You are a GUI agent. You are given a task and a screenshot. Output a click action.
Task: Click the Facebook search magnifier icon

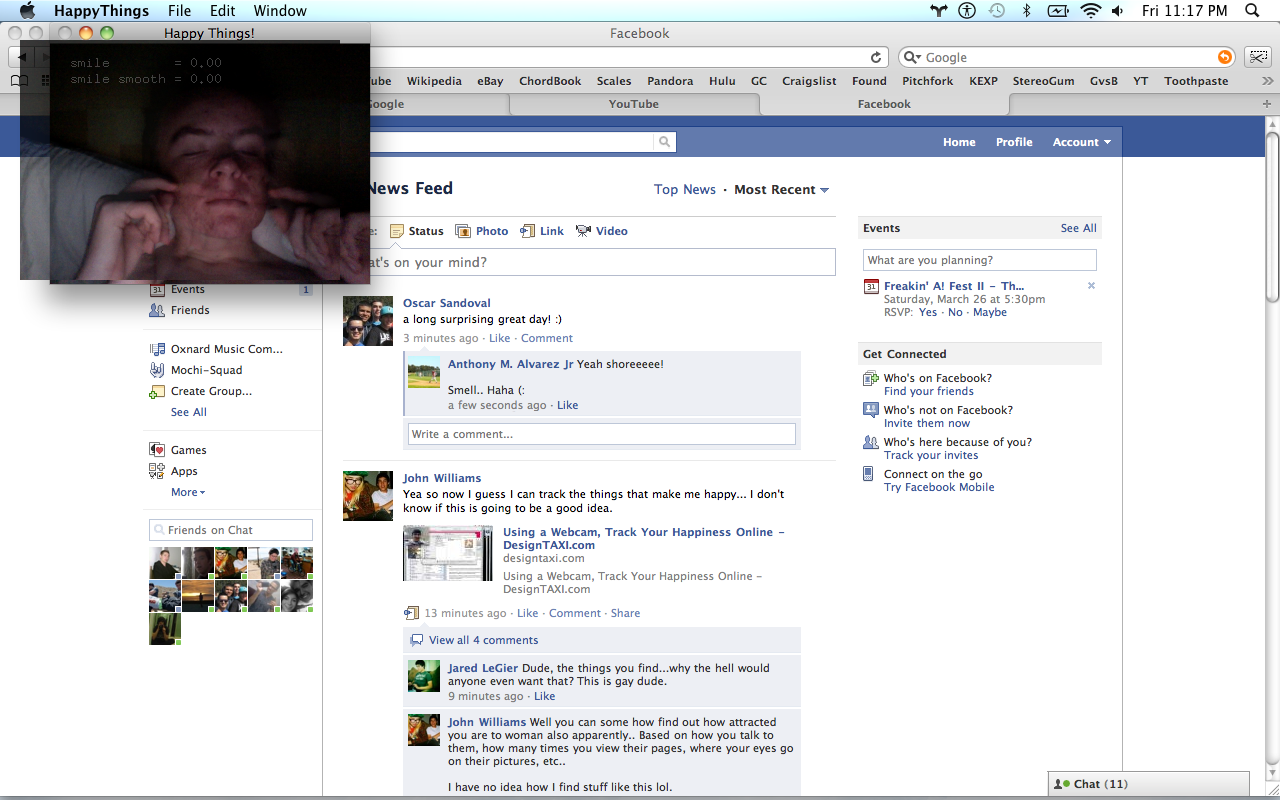pyautogui.click(x=664, y=142)
